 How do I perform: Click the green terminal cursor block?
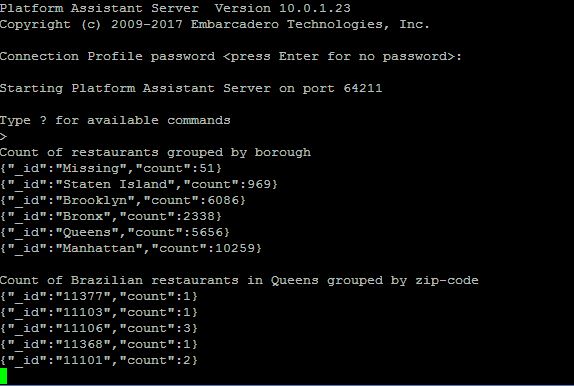point(3,376)
